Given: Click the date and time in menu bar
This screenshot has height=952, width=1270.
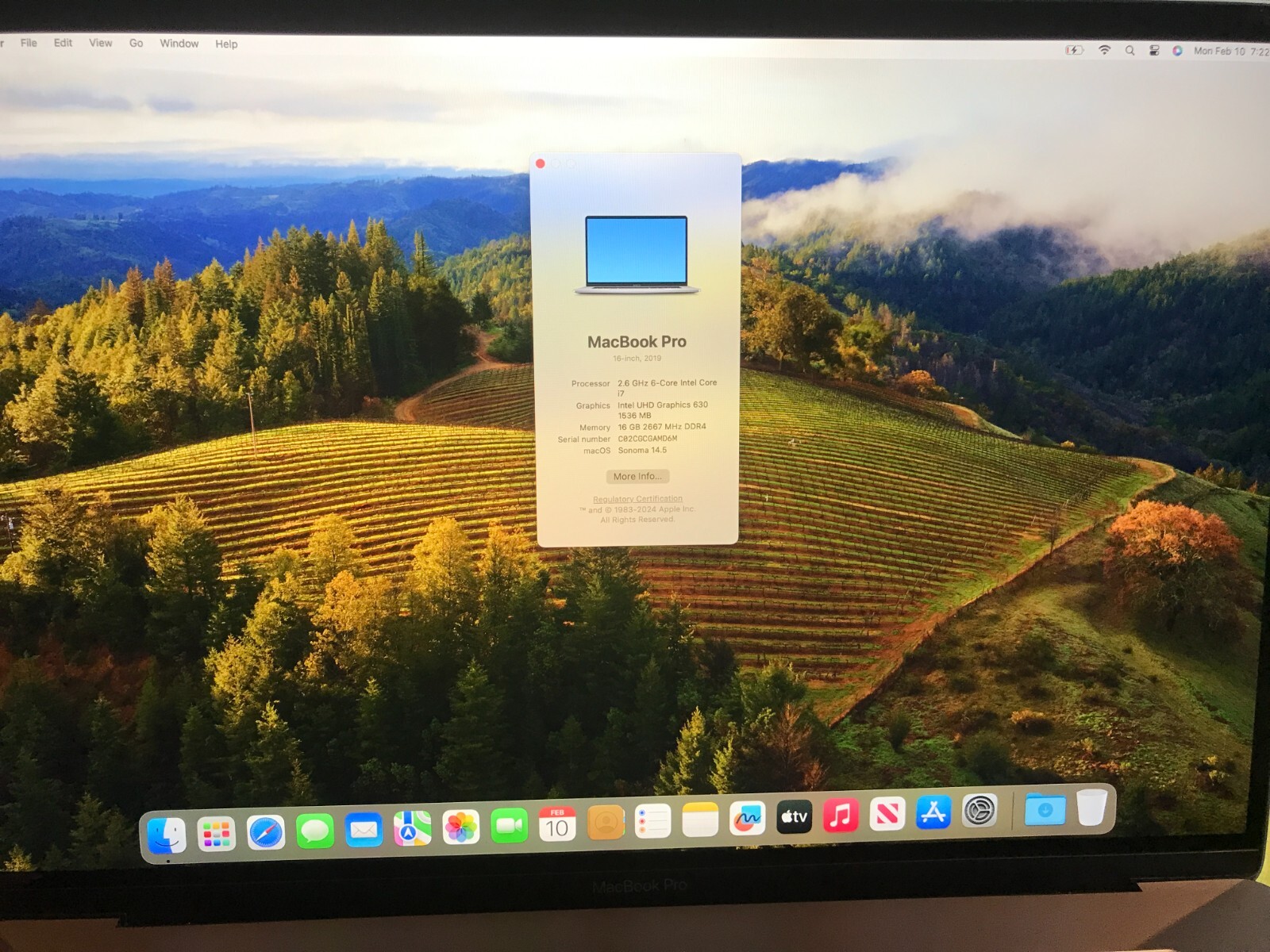Looking at the screenshot, I should click(x=1231, y=51).
